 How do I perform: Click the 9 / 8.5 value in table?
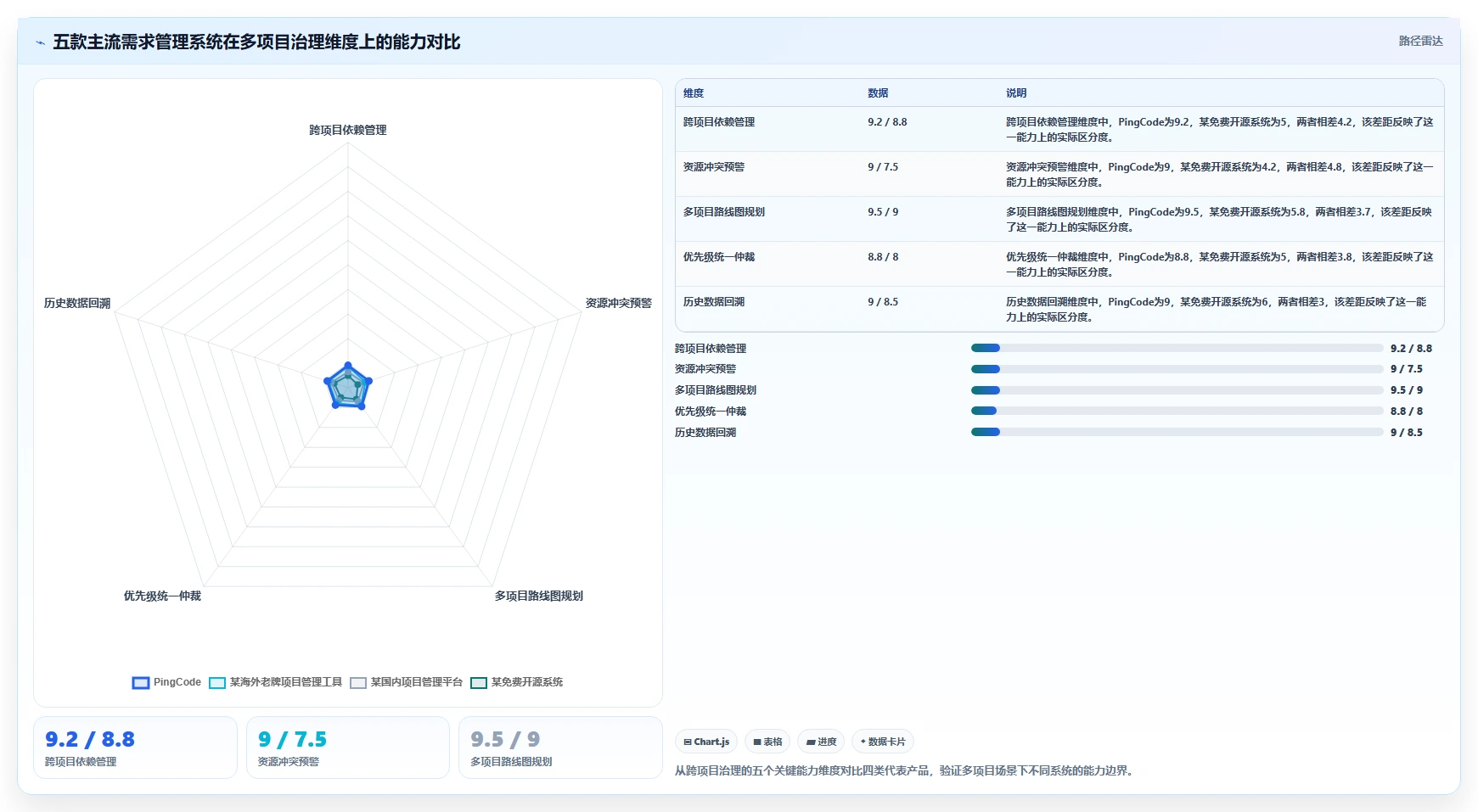pos(883,302)
